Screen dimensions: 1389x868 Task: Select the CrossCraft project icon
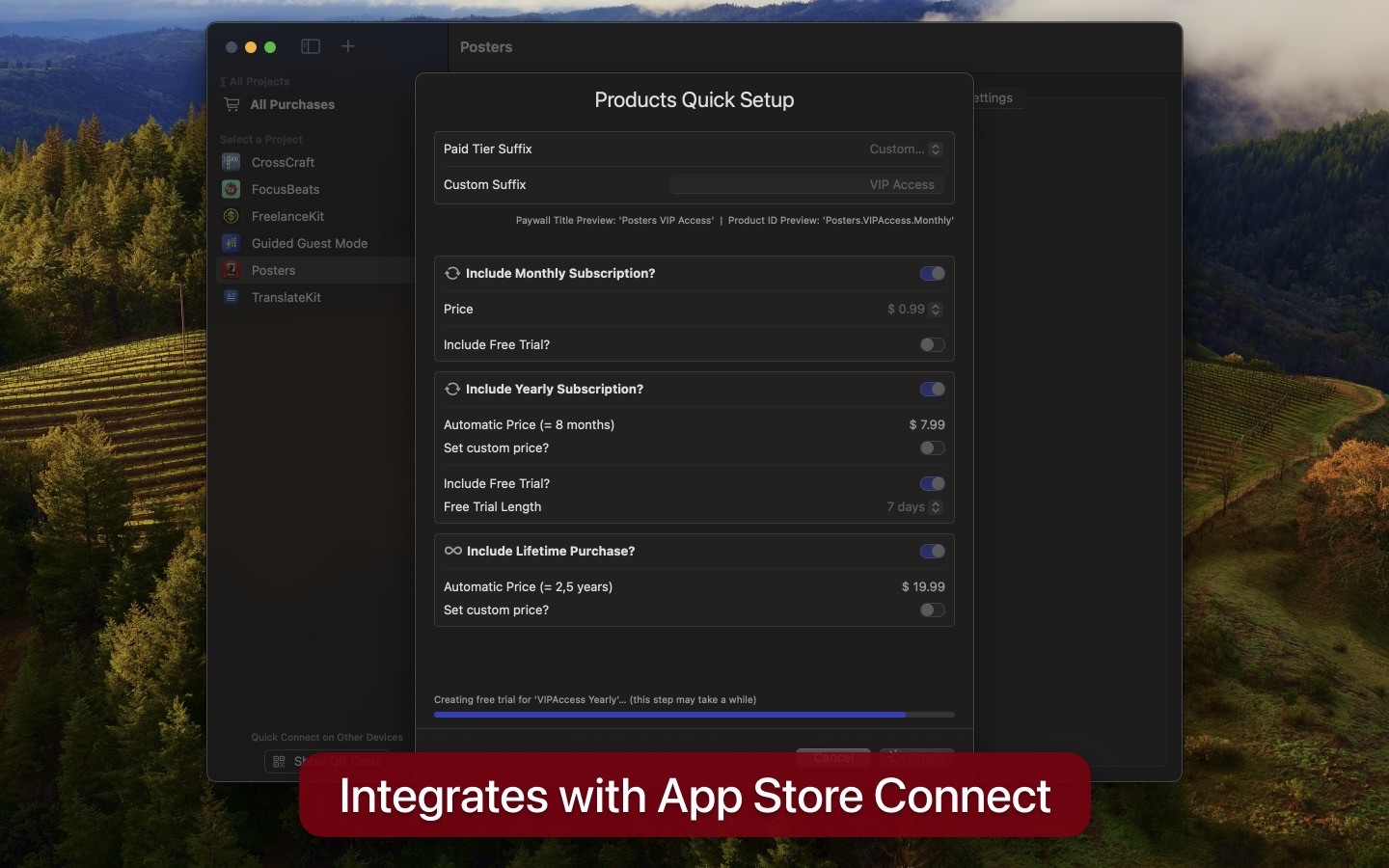(x=231, y=162)
